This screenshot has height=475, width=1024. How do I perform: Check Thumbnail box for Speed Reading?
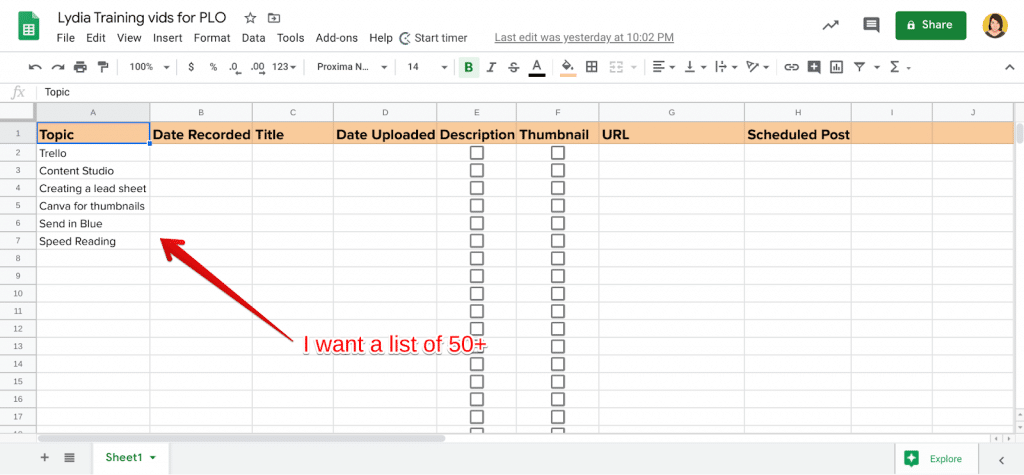[x=558, y=241]
